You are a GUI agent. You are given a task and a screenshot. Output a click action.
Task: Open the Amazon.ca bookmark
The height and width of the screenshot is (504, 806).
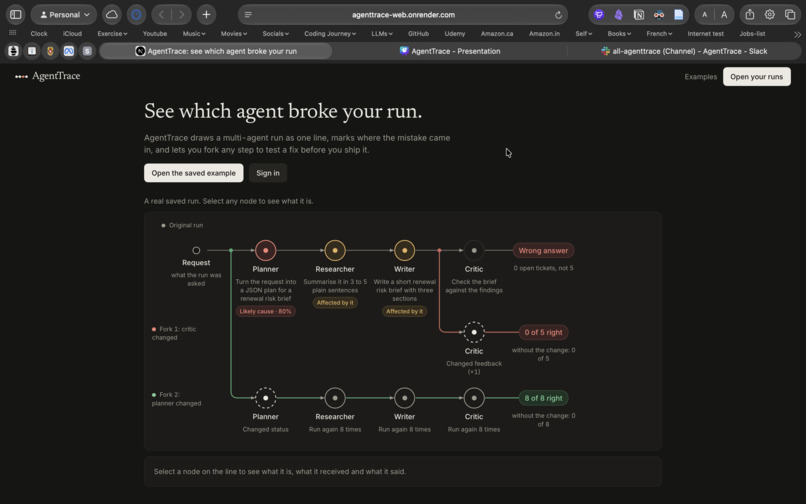point(497,33)
